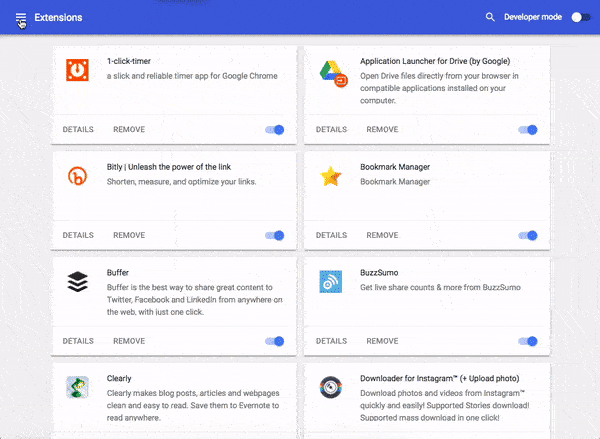Click the Bookmark Manager star icon
Viewport: 600px width, 439px height.
tap(331, 176)
